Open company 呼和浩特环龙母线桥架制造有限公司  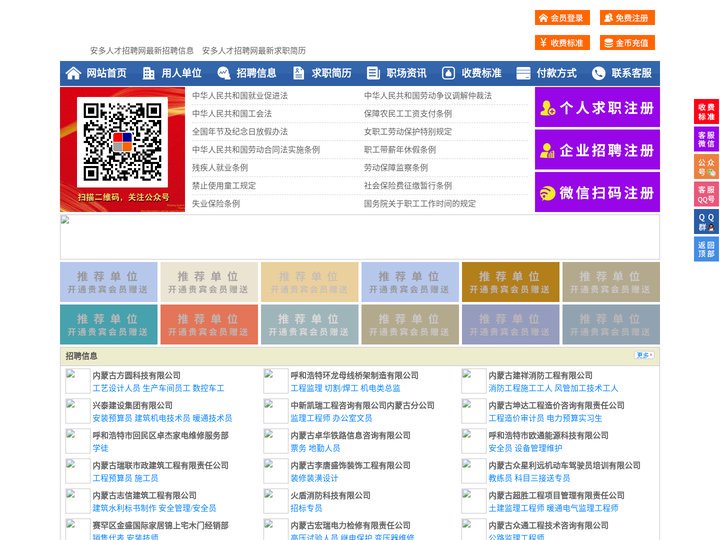pyautogui.click(x=354, y=375)
